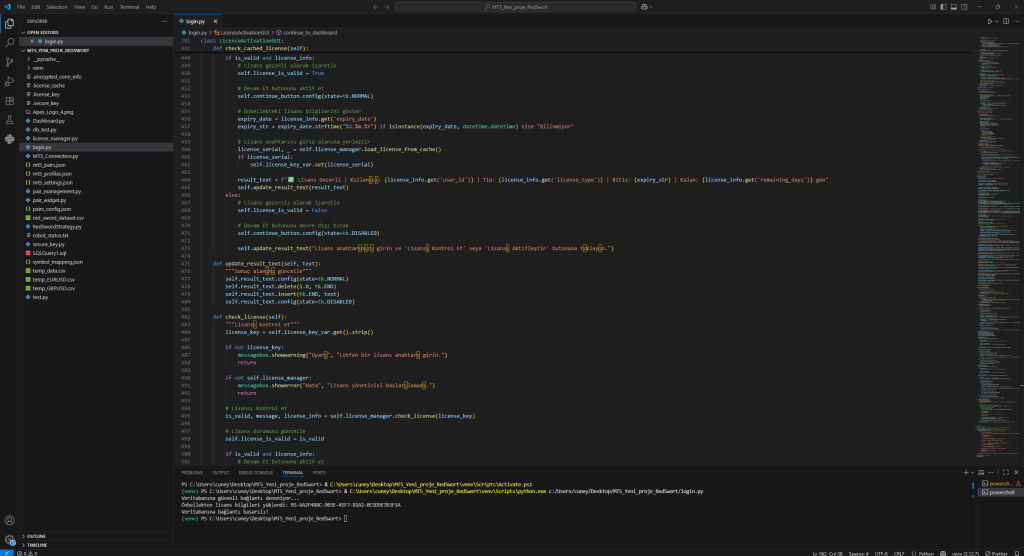The width and height of the screenshot is (1024, 556).
Task: Open the Extensions view
Action: (x=9, y=102)
